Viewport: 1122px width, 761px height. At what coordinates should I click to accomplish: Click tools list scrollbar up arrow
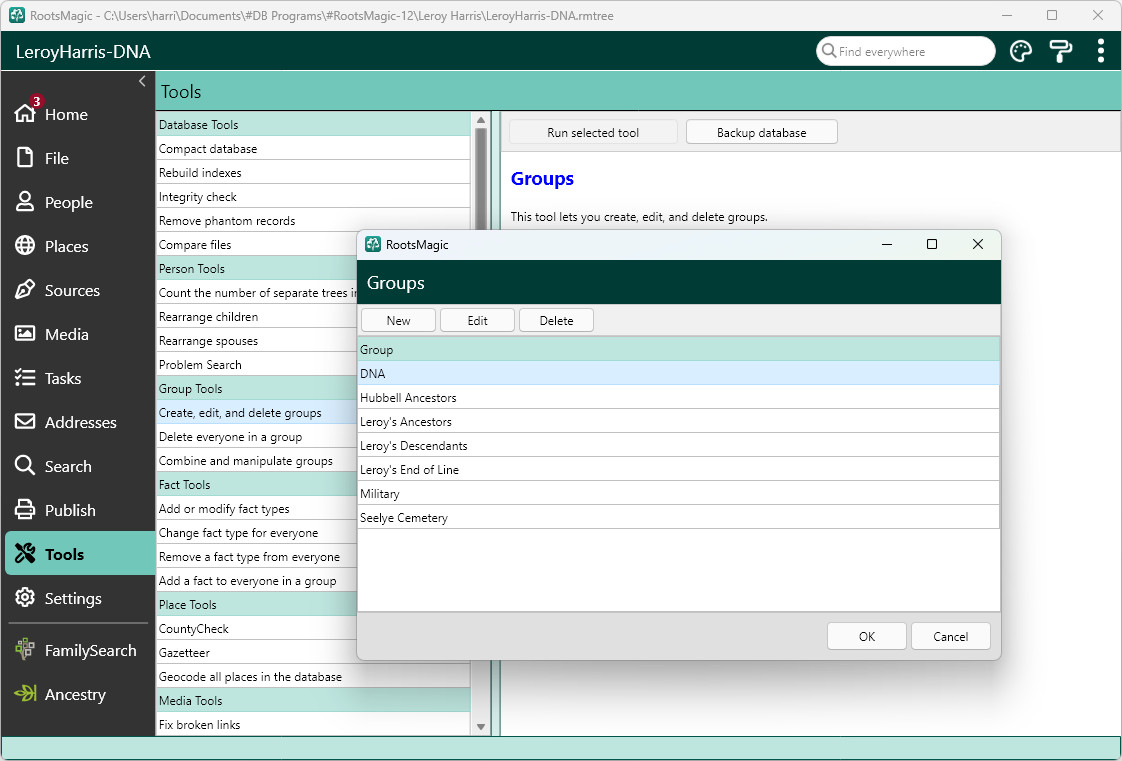(481, 119)
